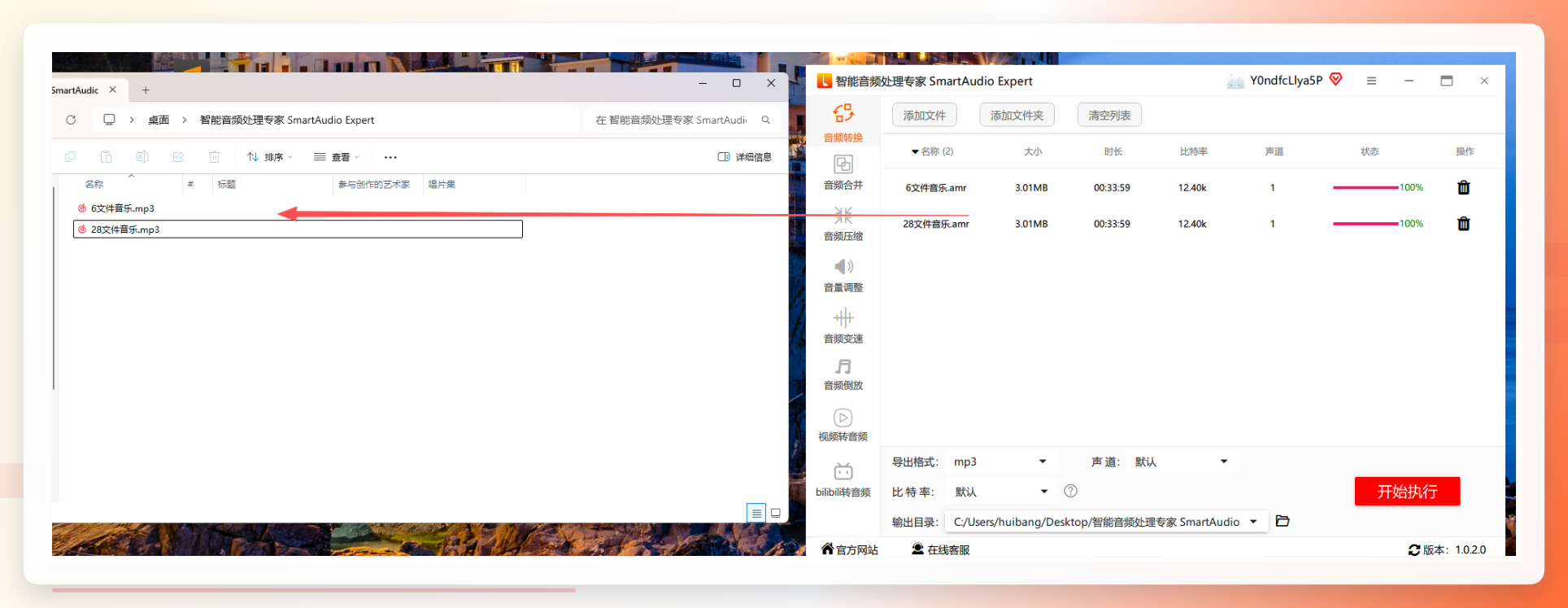Screen dimensions: 1568x608
Task: Click the 清空列表 button
Action: pyautogui.click(x=1110, y=116)
